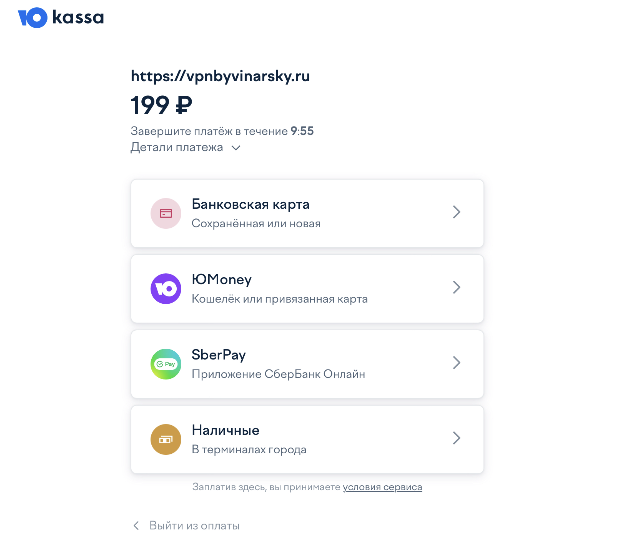The height and width of the screenshot is (544, 618).
Task: Click the vpnbyvinarsky.ru merchant URL
Action: [220, 75]
